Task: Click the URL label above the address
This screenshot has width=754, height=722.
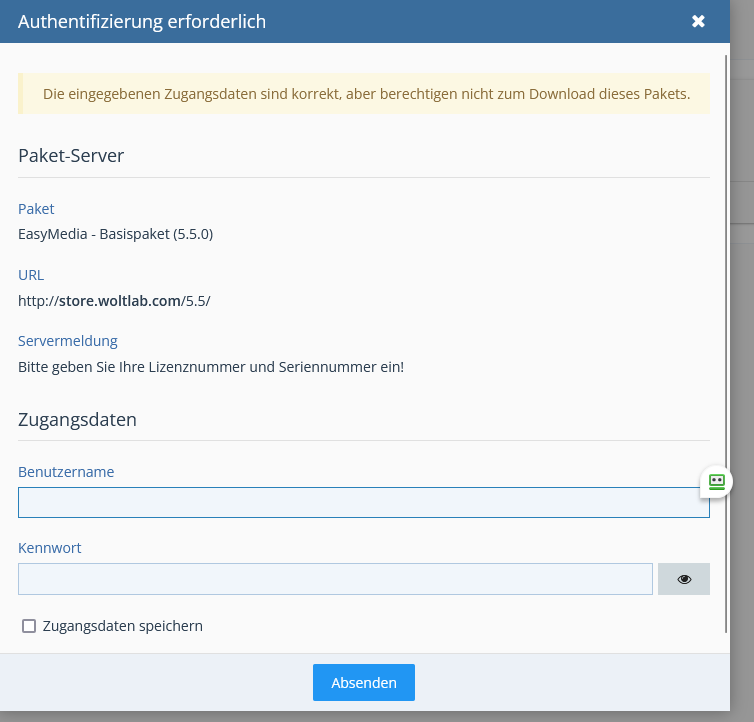Action: (31, 275)
